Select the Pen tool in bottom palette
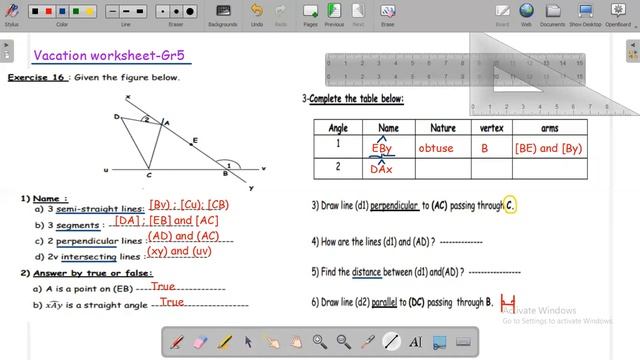 (176, 342)
